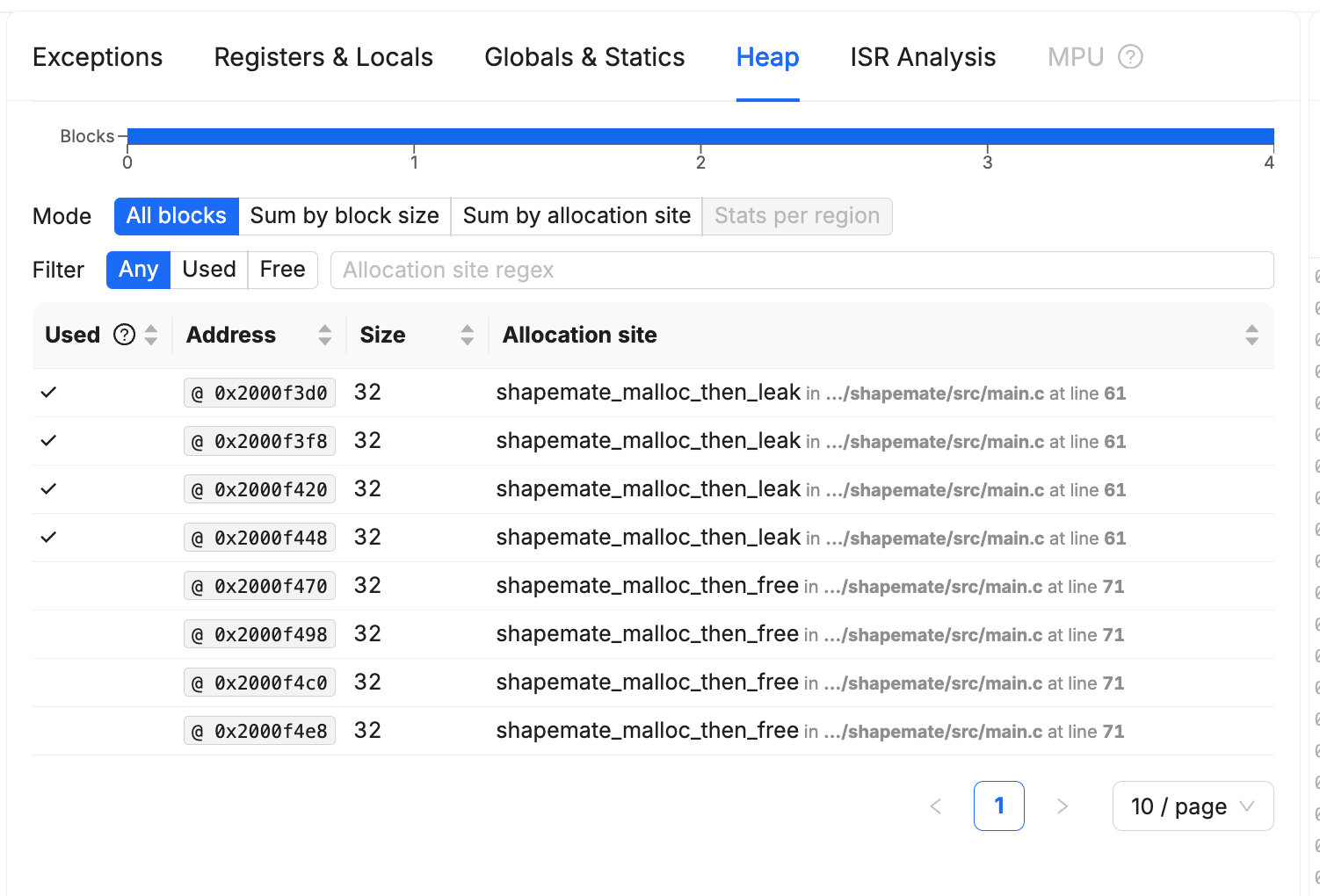Switch to Registers & Locals tab
Image resolution: width=1320 pixels, height=896 pixels.
click(x=323, y=57)
